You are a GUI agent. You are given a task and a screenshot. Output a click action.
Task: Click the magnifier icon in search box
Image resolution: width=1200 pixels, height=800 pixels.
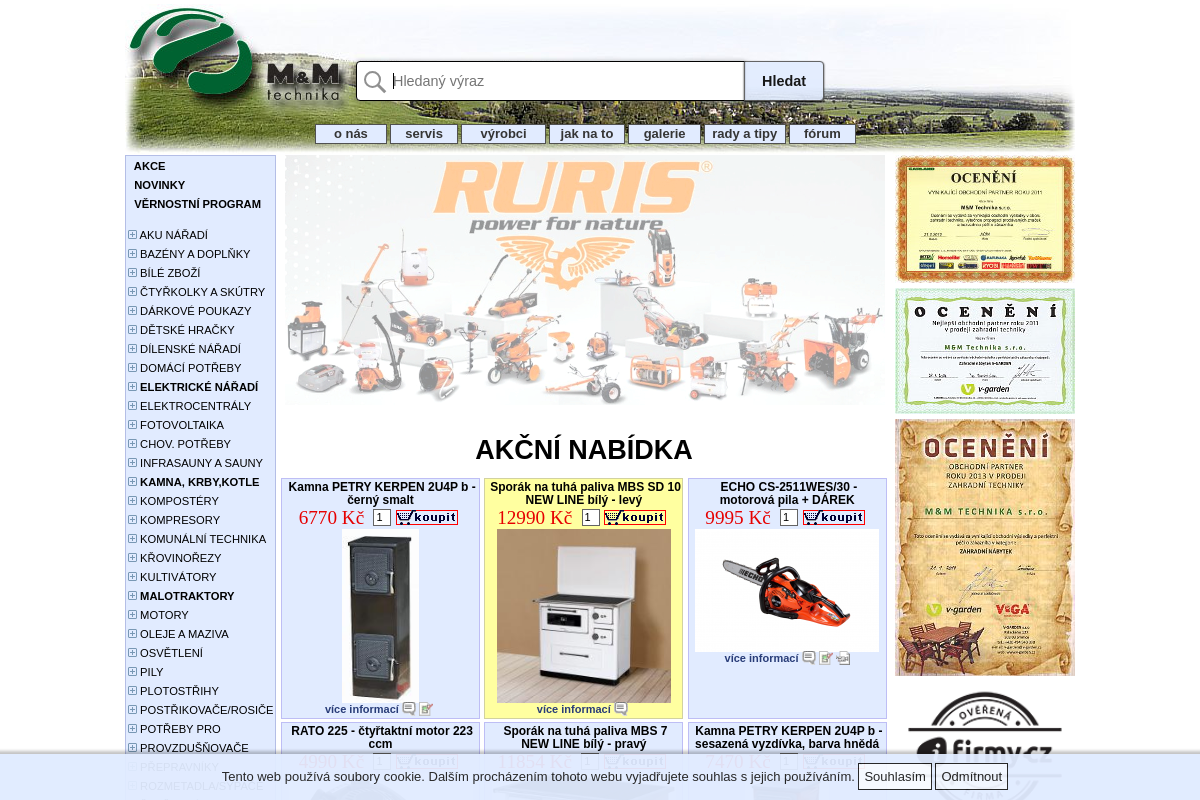coord(375,82)
